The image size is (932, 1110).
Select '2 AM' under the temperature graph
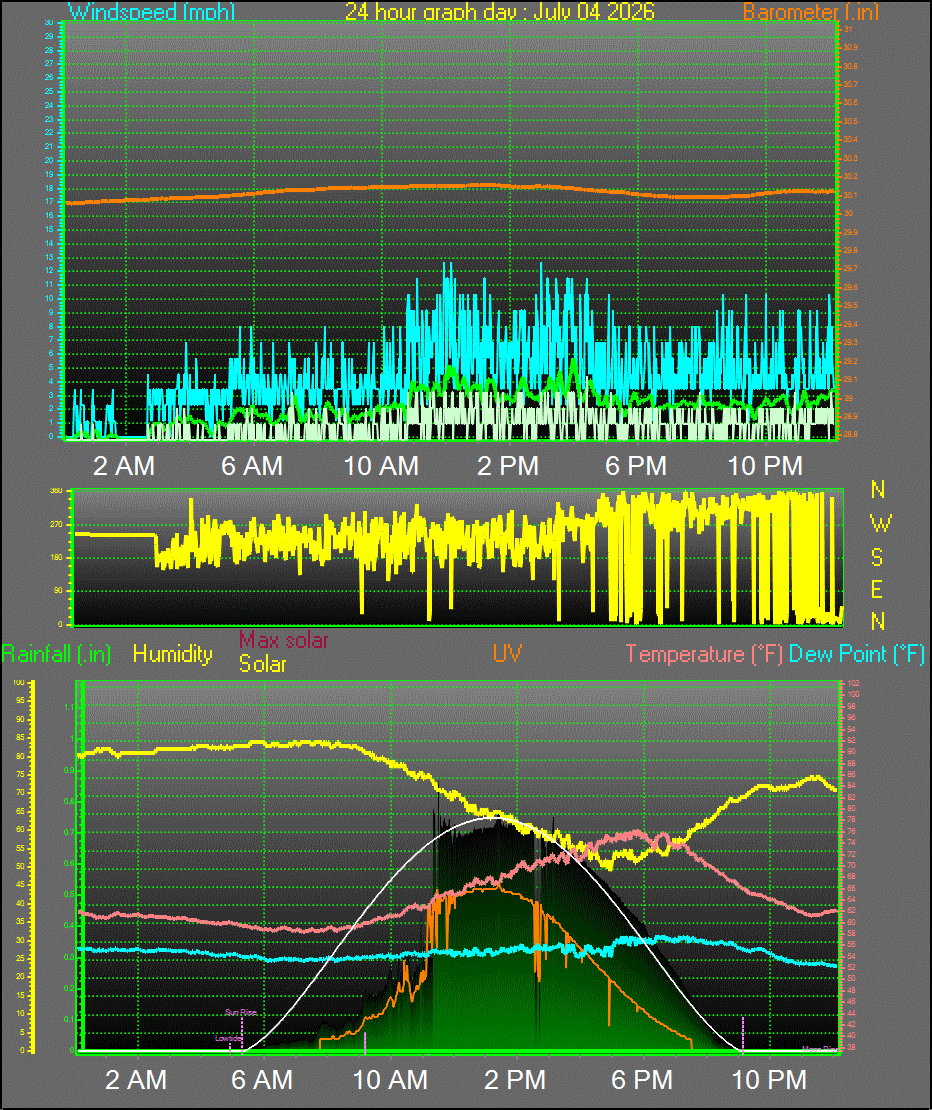click(136, 1080)
